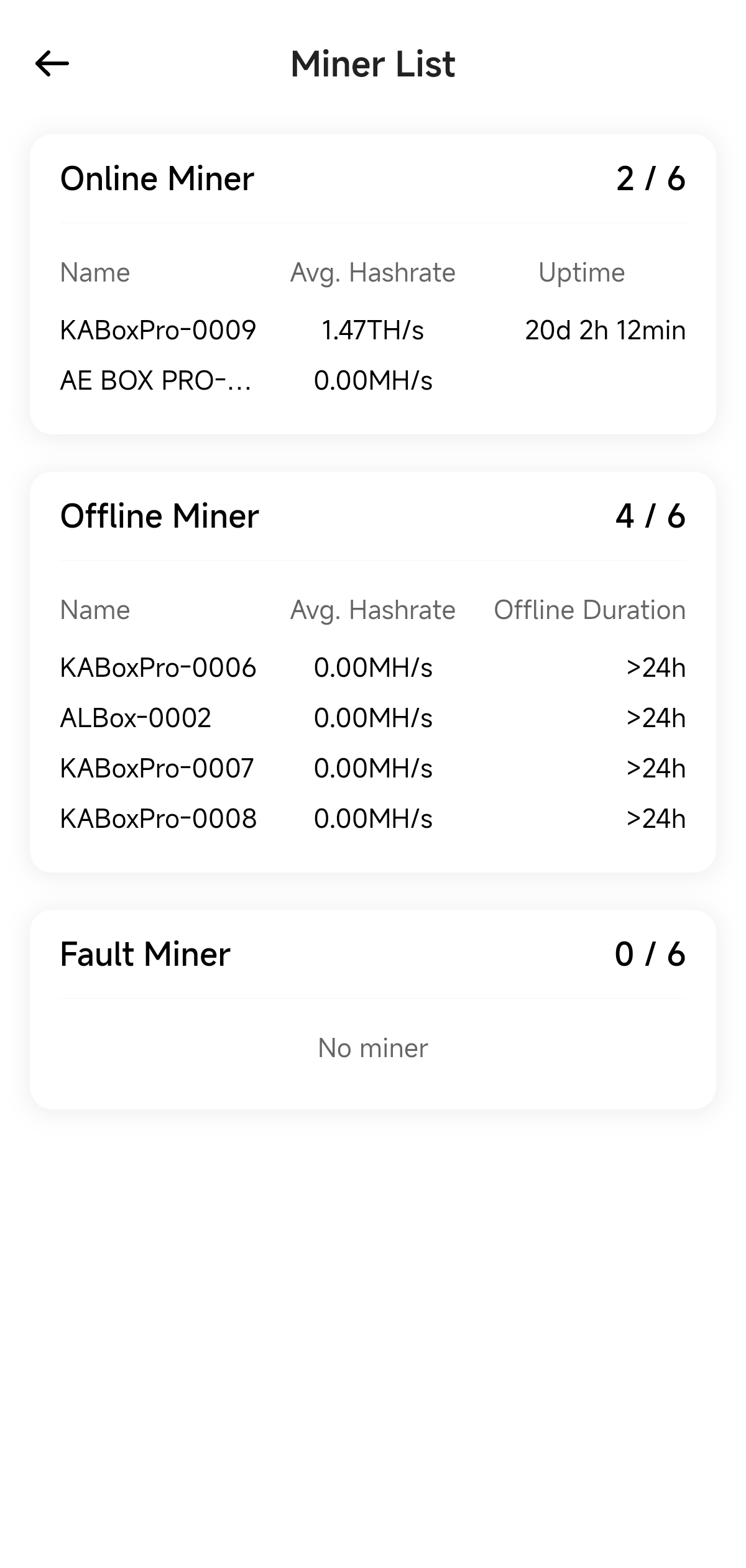The width and height of the screenshot is (746, 1568).
Task: Tap the back arrow icon
Action: click(52, 63)
